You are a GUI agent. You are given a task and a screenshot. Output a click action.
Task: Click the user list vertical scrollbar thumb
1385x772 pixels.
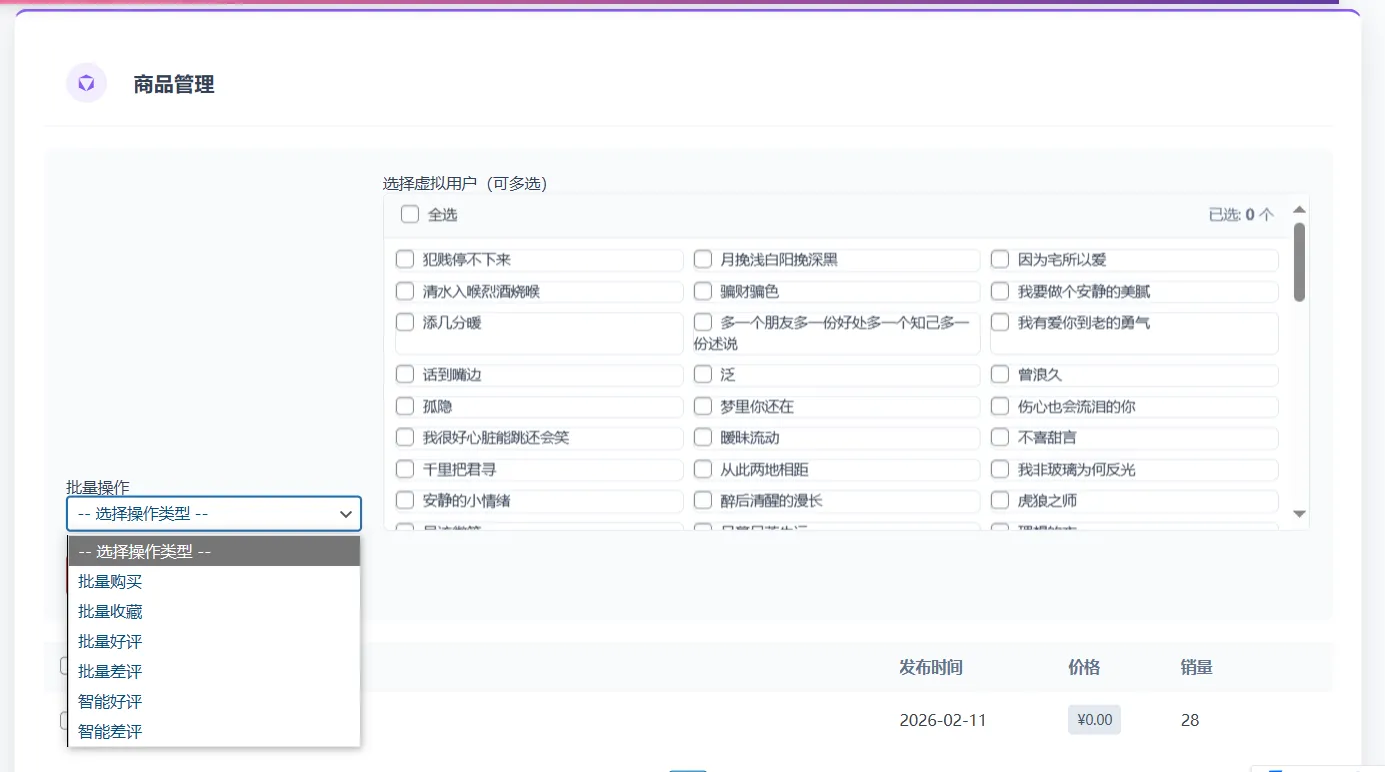tap(1299, 261)
